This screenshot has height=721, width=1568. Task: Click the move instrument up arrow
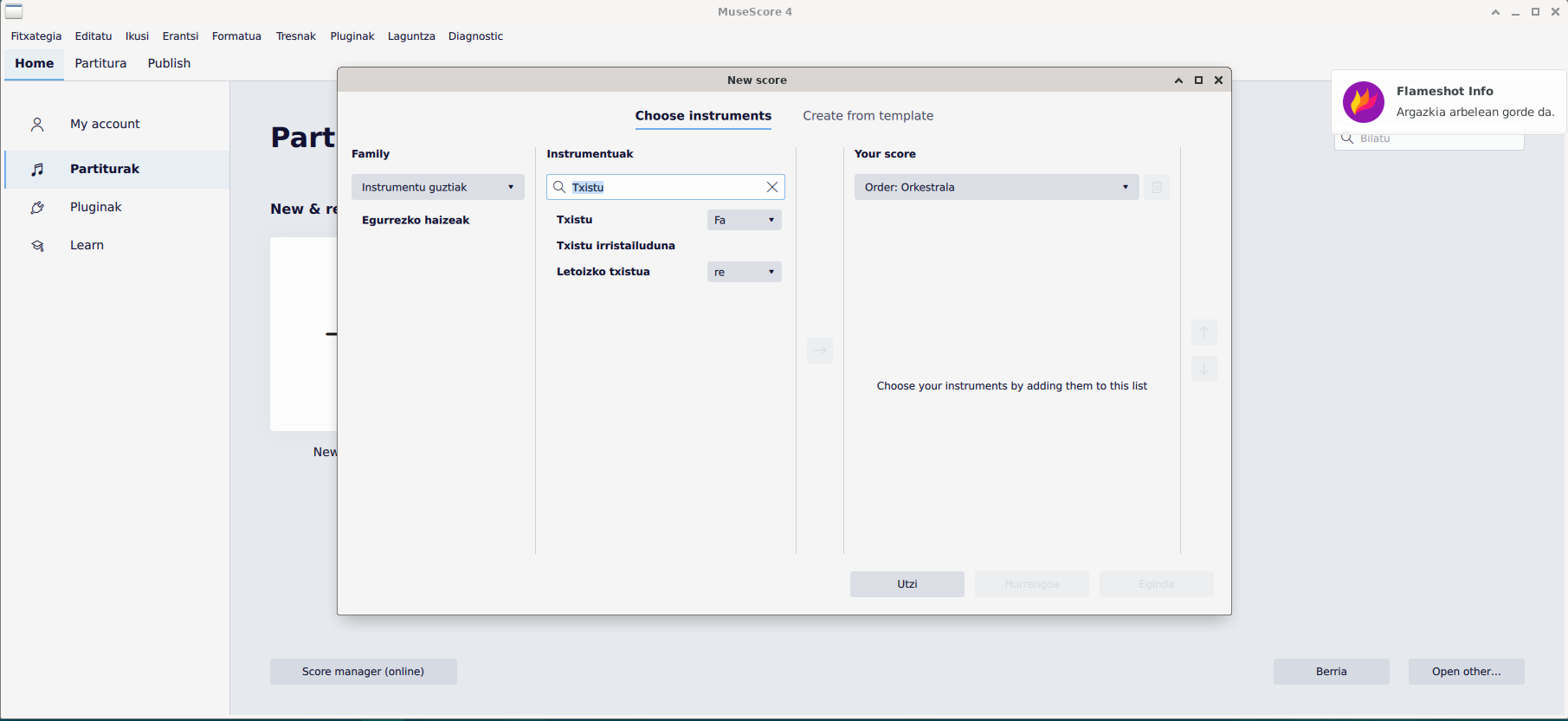[1204, 332]
